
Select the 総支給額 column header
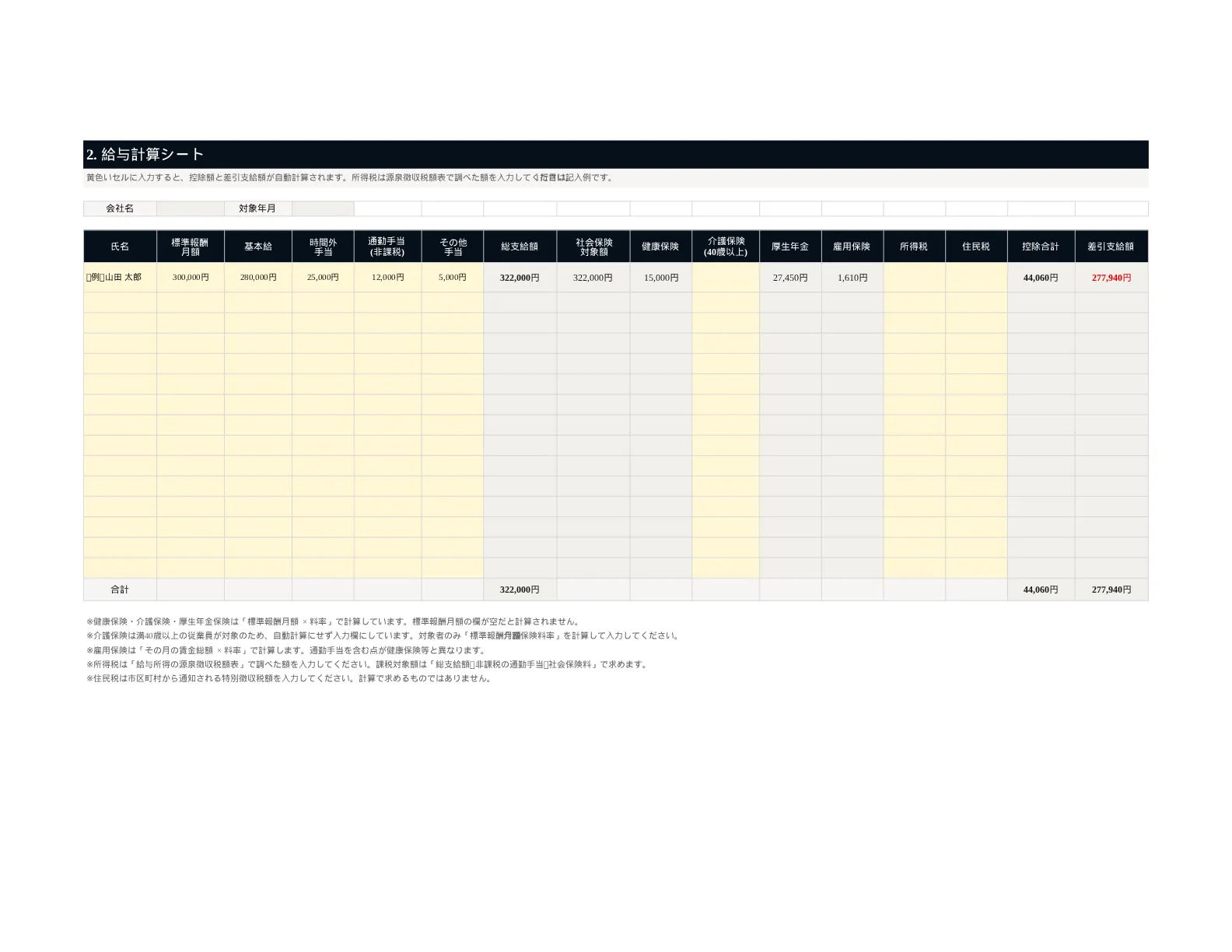pyautogui.click(x=520, y=247)
